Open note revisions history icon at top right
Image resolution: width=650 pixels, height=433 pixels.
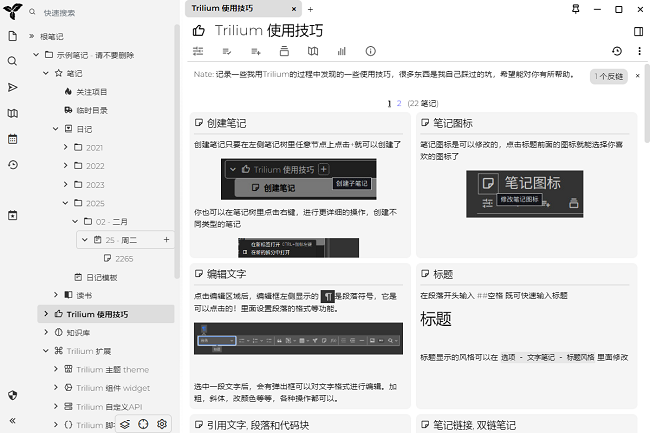click(616, 51)
